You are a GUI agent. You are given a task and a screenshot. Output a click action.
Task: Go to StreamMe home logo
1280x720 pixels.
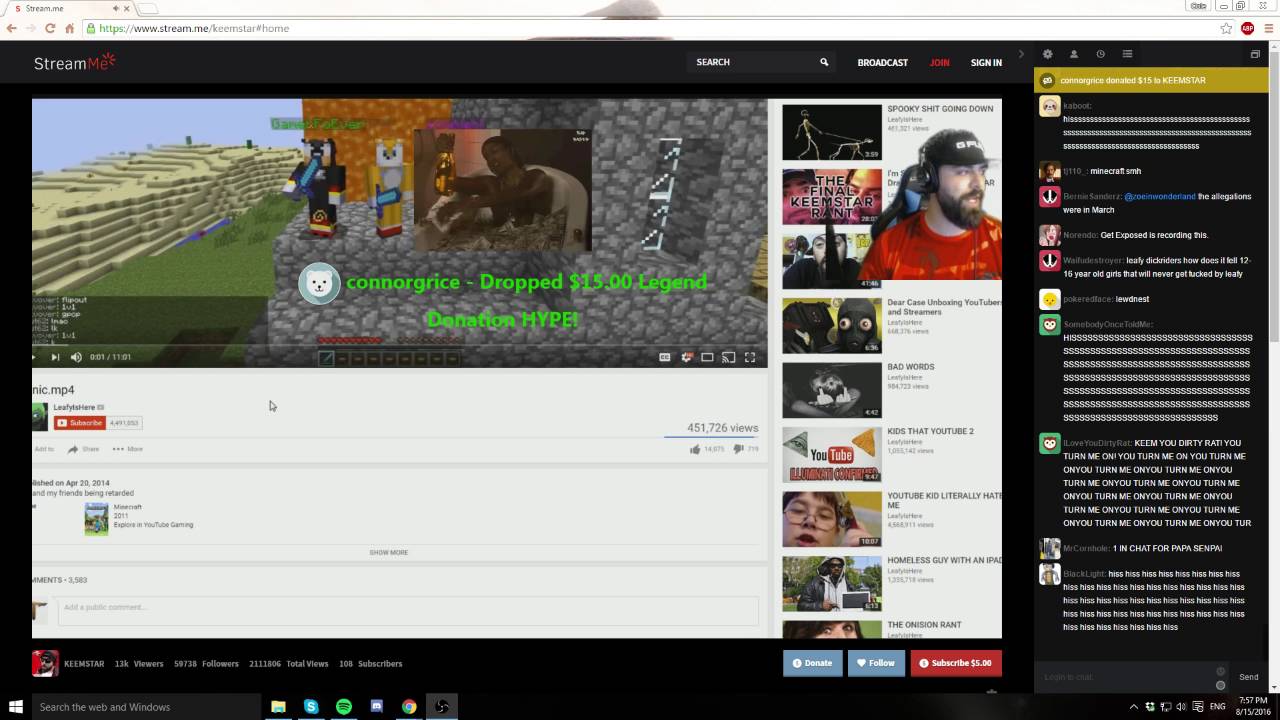tap(75, 62)
